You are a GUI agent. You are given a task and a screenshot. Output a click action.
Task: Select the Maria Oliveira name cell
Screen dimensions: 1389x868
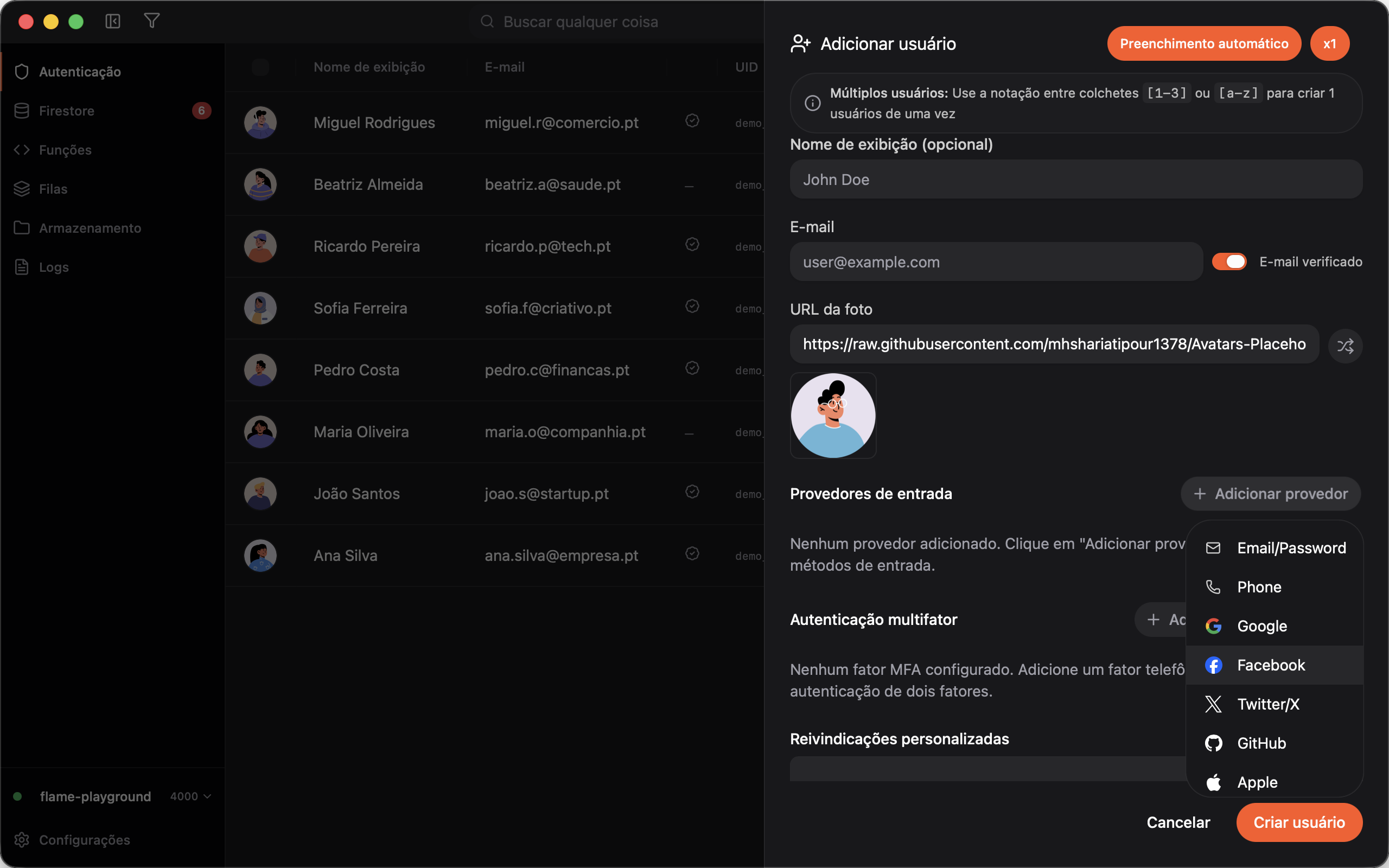(361, 432)
